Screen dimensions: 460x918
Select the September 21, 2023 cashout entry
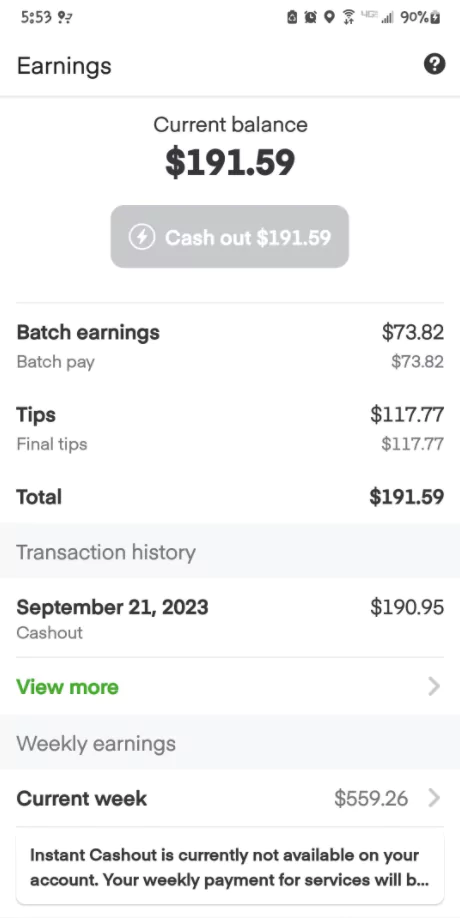point(230,618)
